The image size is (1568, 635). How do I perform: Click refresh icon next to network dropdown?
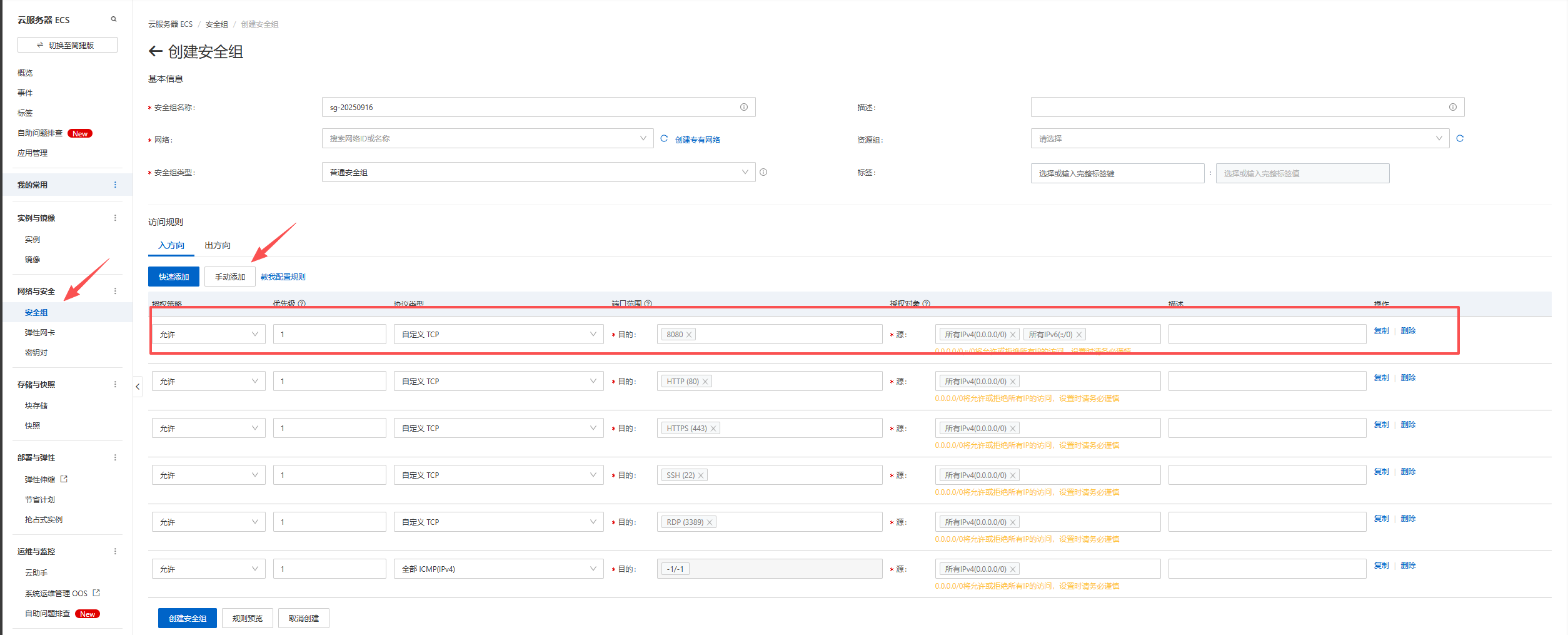pos(664,139)
